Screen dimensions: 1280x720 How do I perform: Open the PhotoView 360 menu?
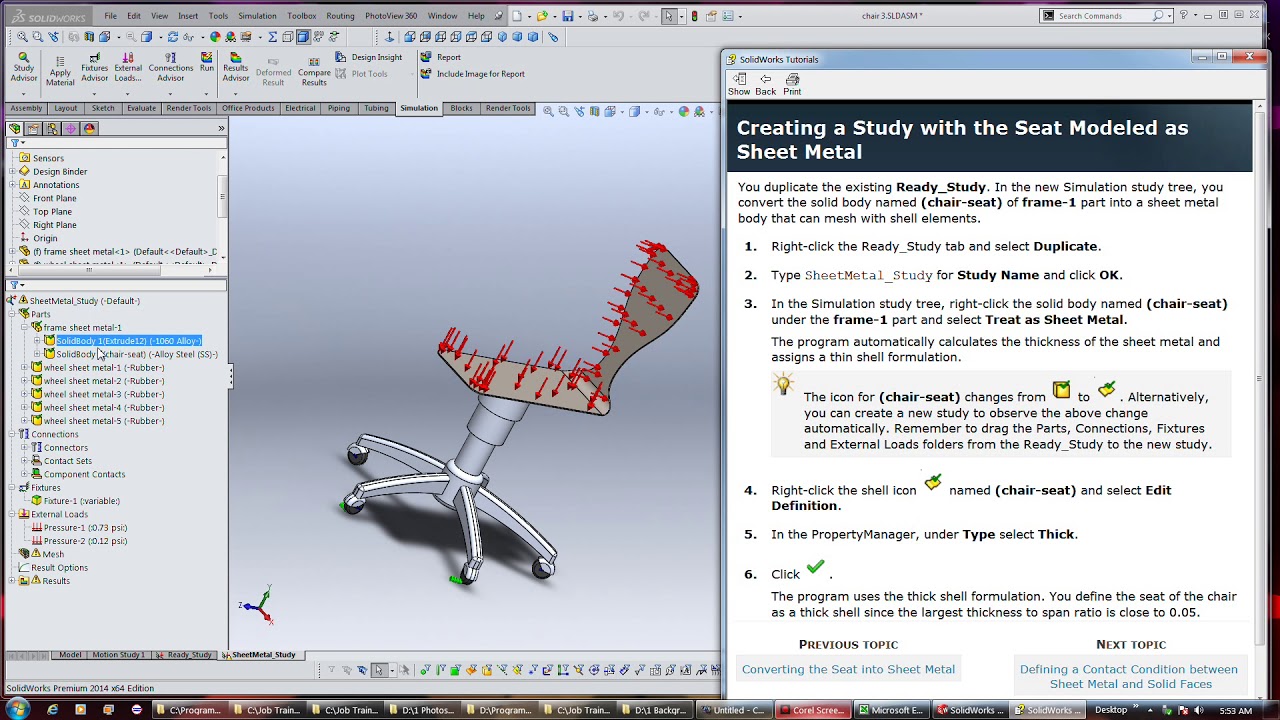391,16
